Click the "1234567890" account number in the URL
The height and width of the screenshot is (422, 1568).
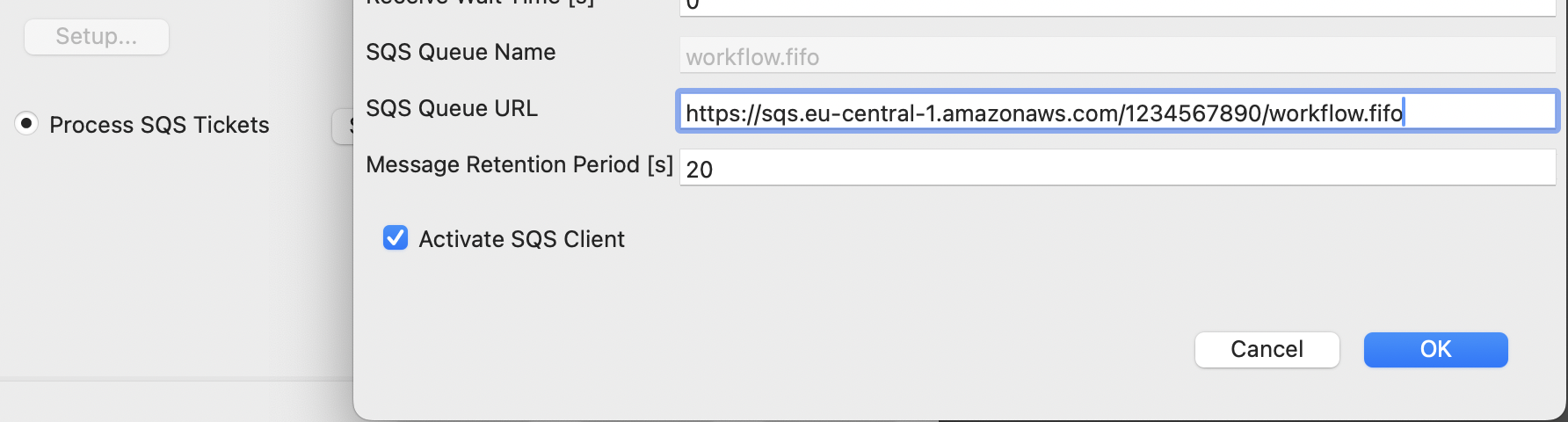[x=1193, y=113]
